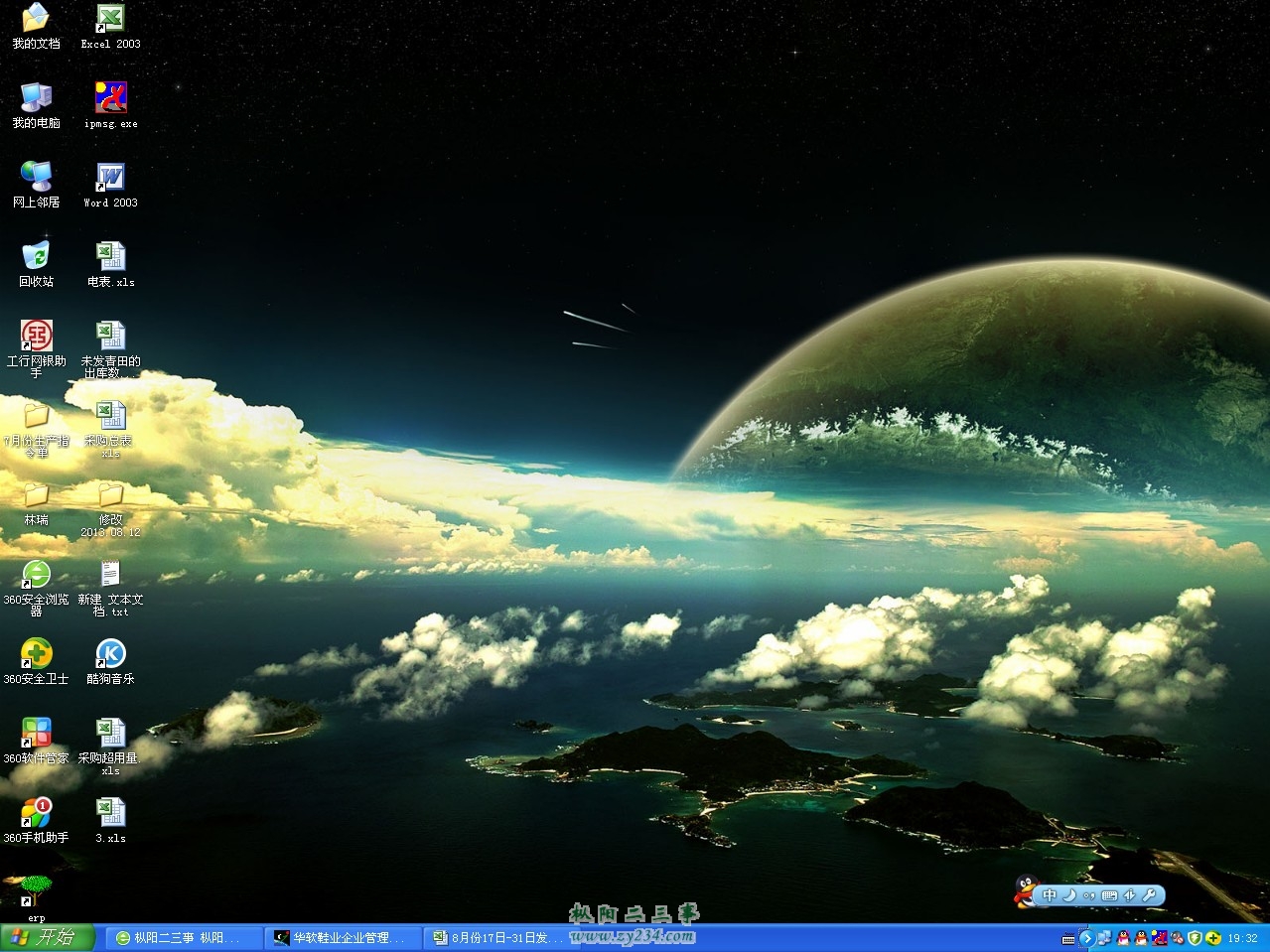Open the 修改 2013.08.12 folder
The width and height of the screenshot is (1270, 952).
click(110, 508)
